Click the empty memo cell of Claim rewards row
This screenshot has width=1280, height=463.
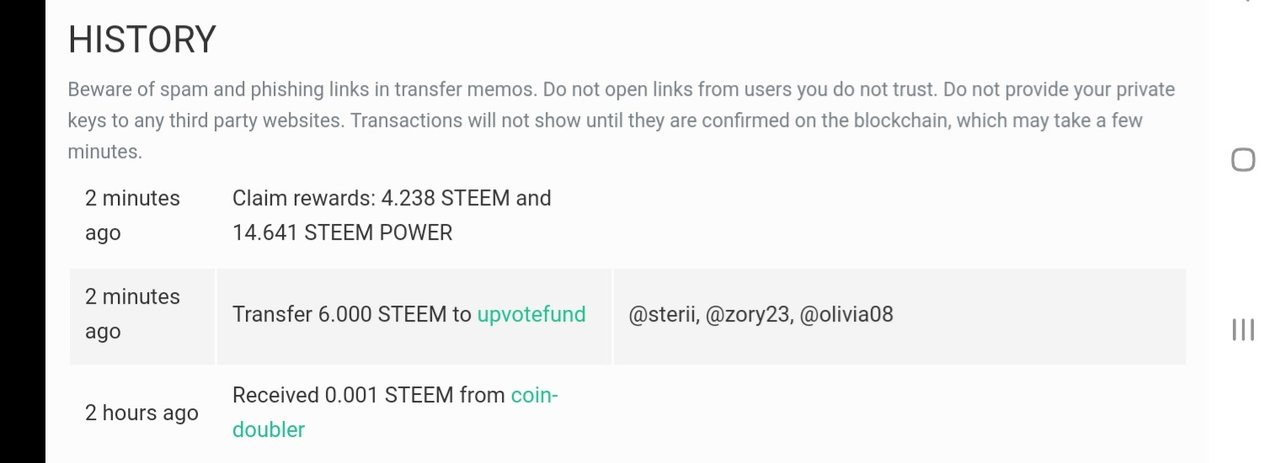point(898,215)
